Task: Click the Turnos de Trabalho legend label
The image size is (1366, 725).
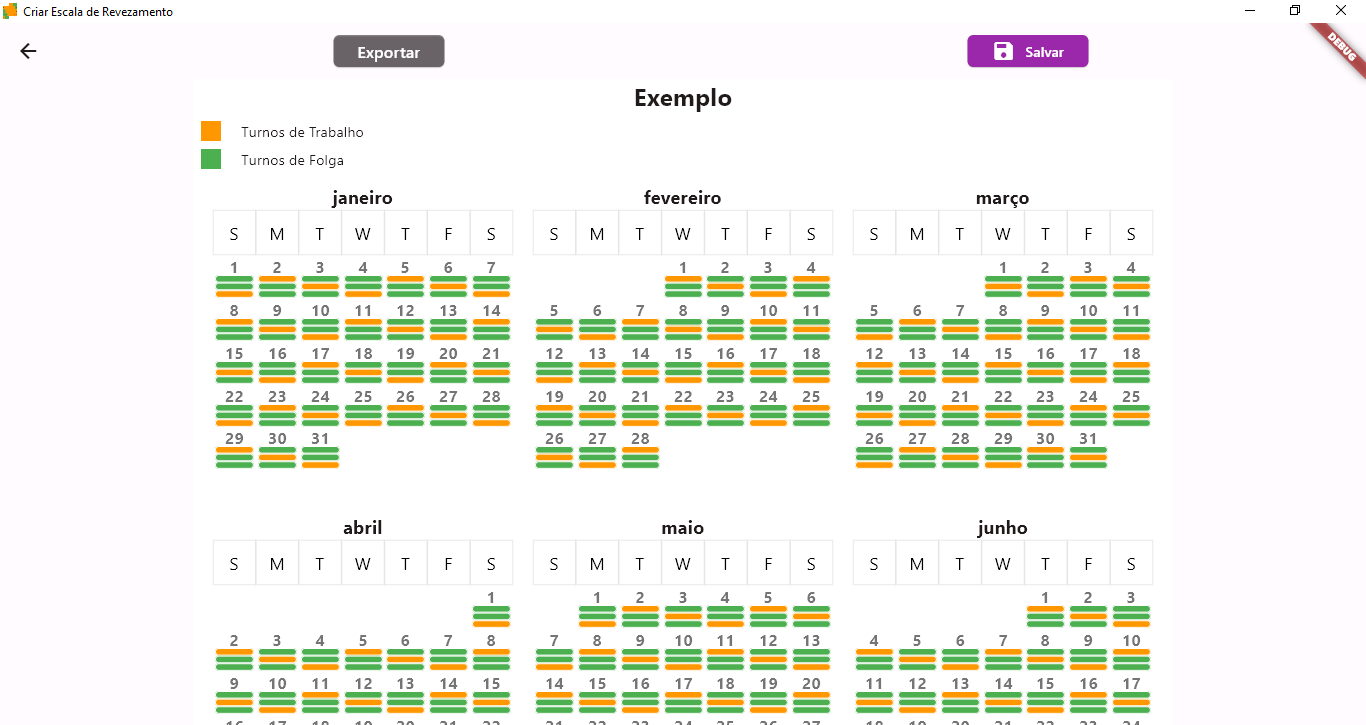Action: 302,132
